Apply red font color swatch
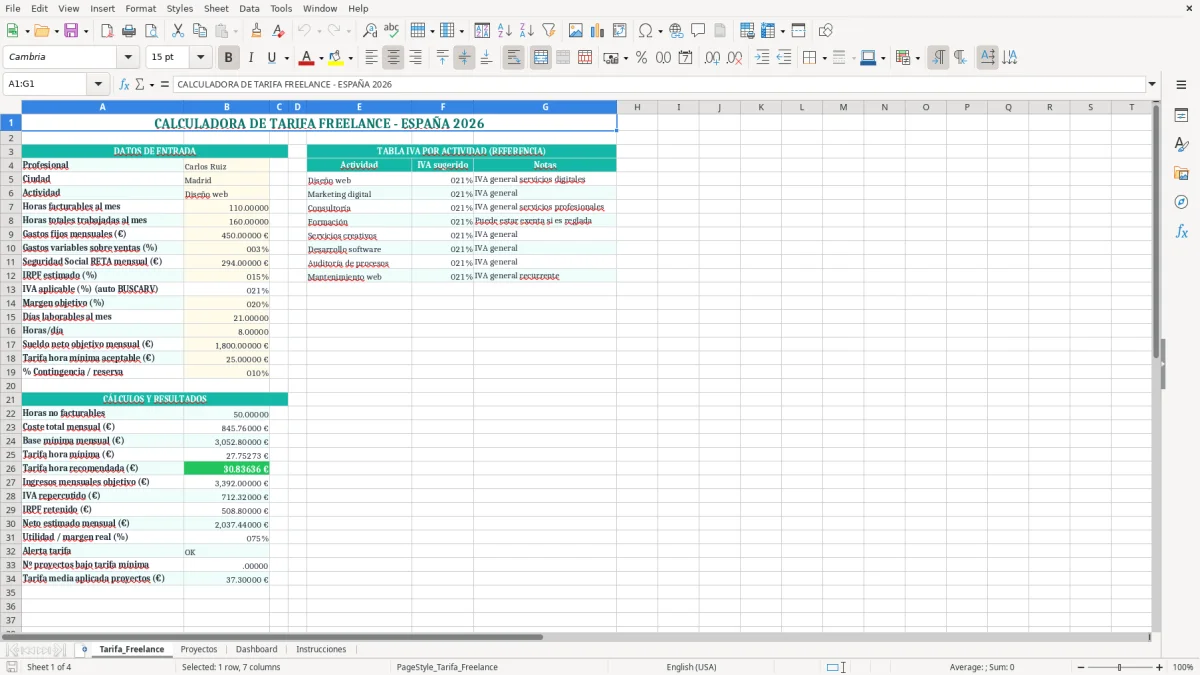The image size is (1200, 675). (306, 58)
